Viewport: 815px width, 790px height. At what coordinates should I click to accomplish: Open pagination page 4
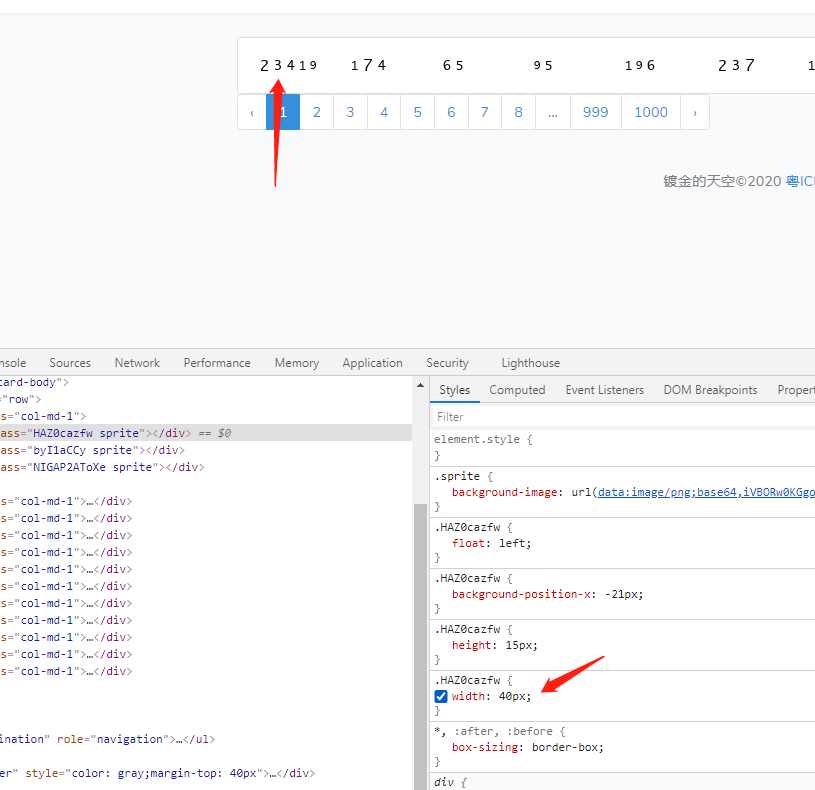click(384, 112)
